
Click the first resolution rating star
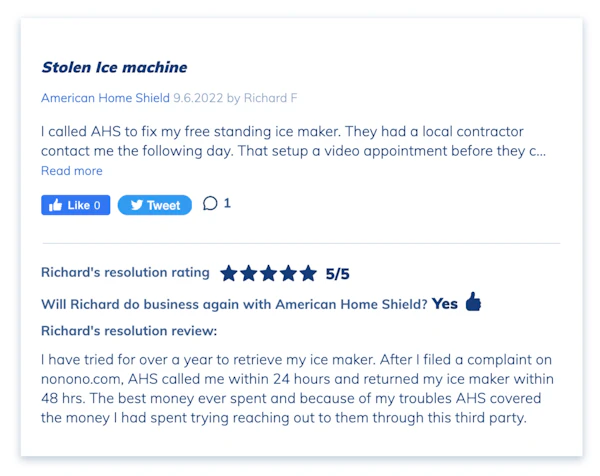[x=229, y=273]
